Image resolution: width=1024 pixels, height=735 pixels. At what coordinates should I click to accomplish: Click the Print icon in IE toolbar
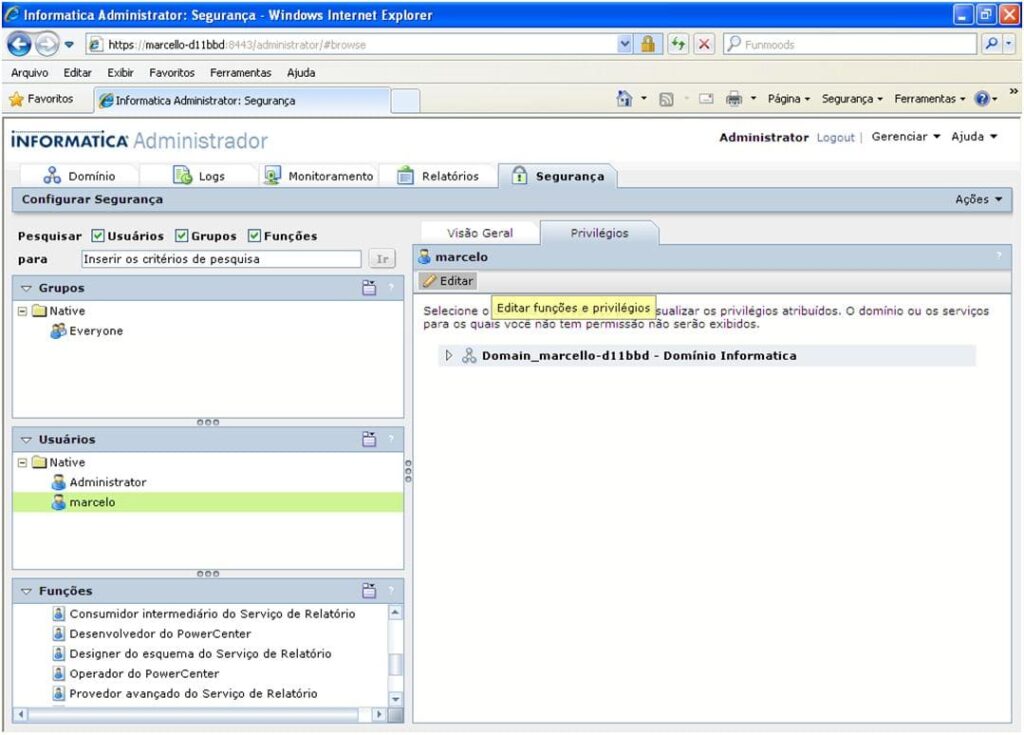pyautogui.click(x=734, y=99)
